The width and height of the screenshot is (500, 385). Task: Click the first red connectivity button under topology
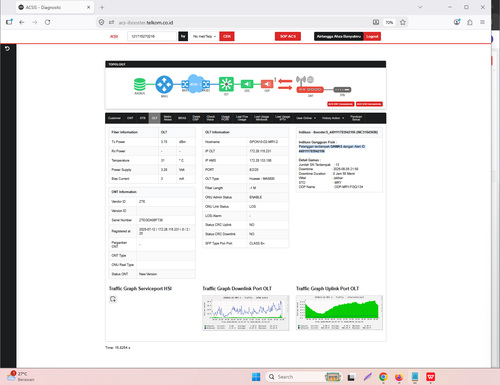[340, 104]
